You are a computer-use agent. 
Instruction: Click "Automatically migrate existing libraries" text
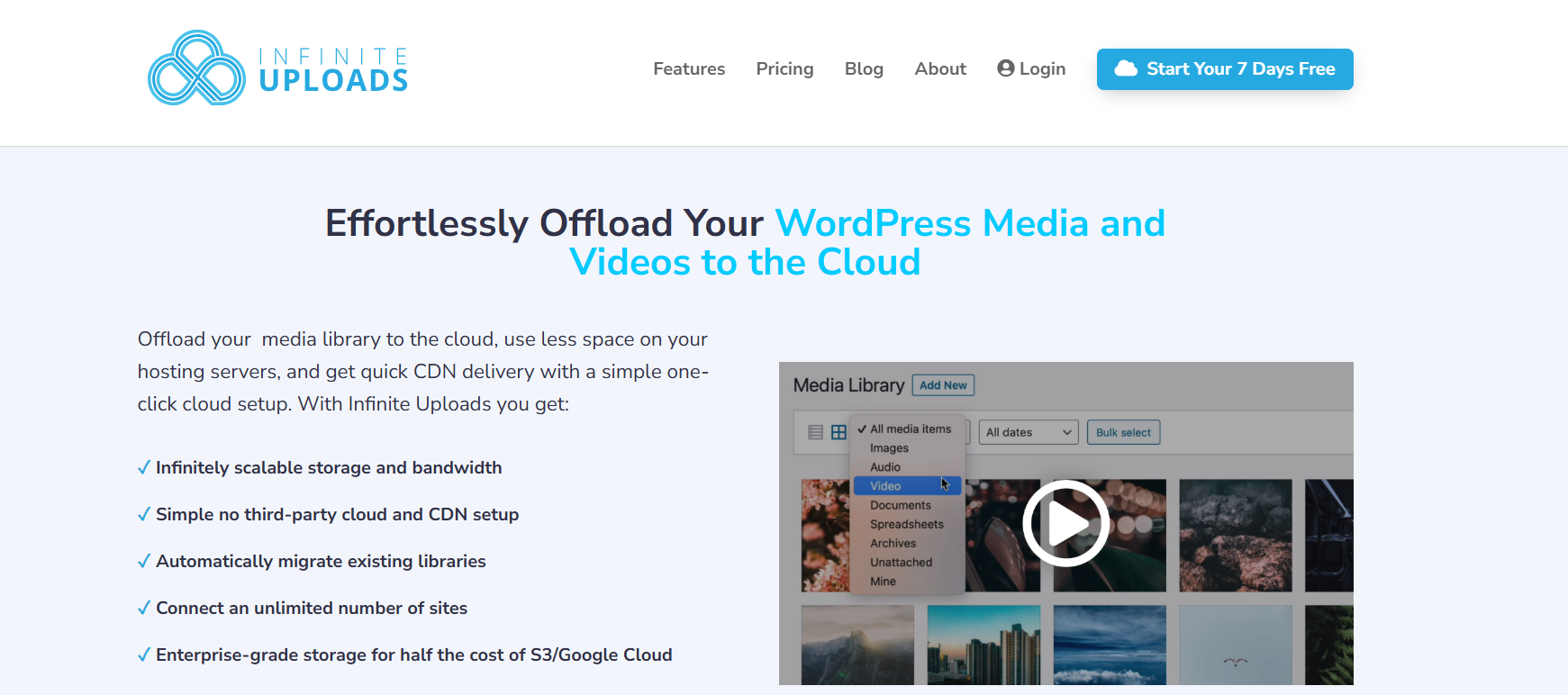click(321, 561)
